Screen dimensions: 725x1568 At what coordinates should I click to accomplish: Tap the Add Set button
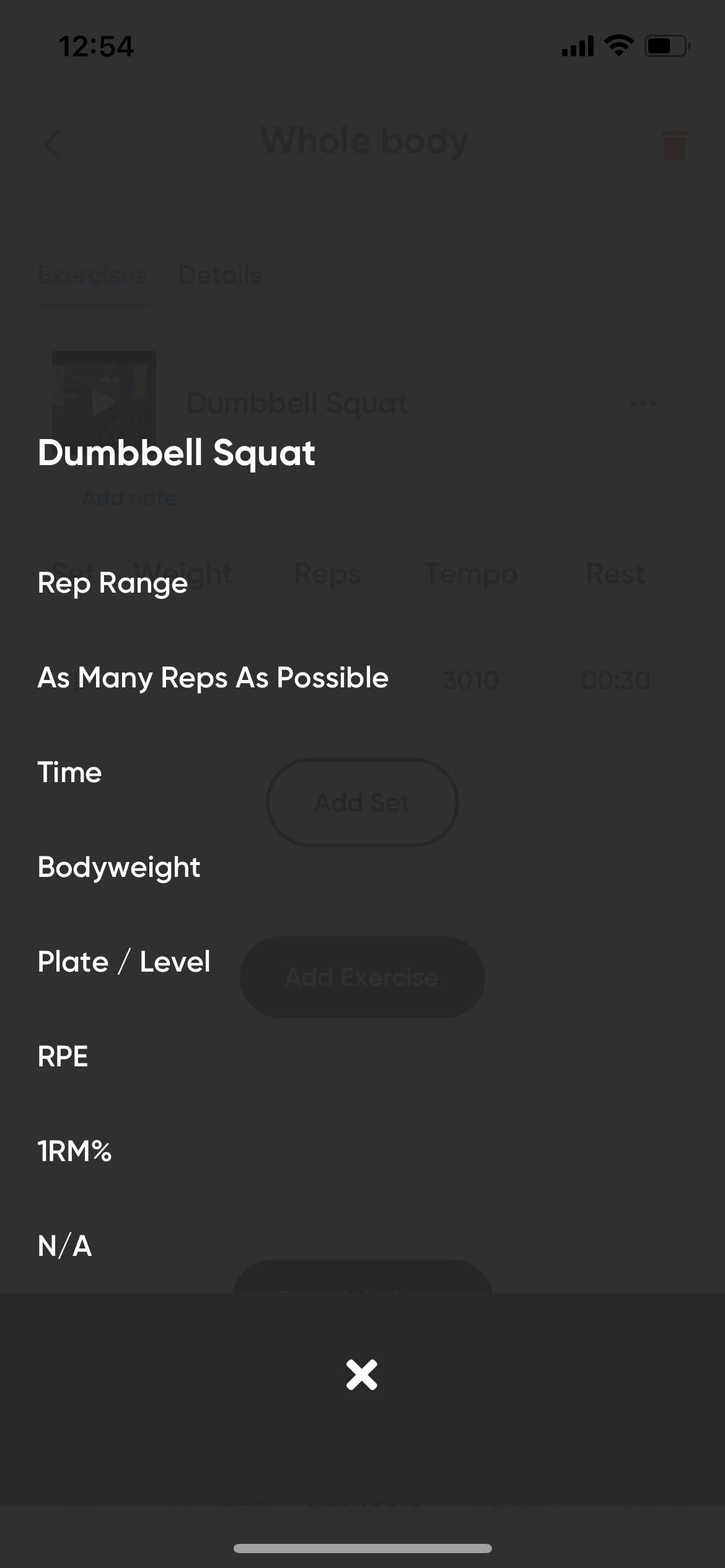362,803
